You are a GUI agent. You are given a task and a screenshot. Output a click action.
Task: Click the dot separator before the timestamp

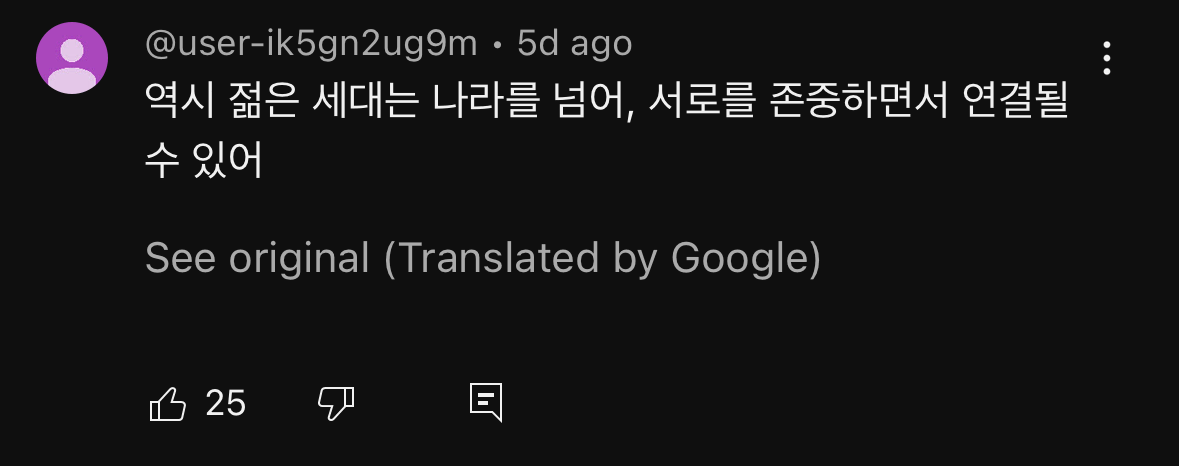(x=497, y=45)
